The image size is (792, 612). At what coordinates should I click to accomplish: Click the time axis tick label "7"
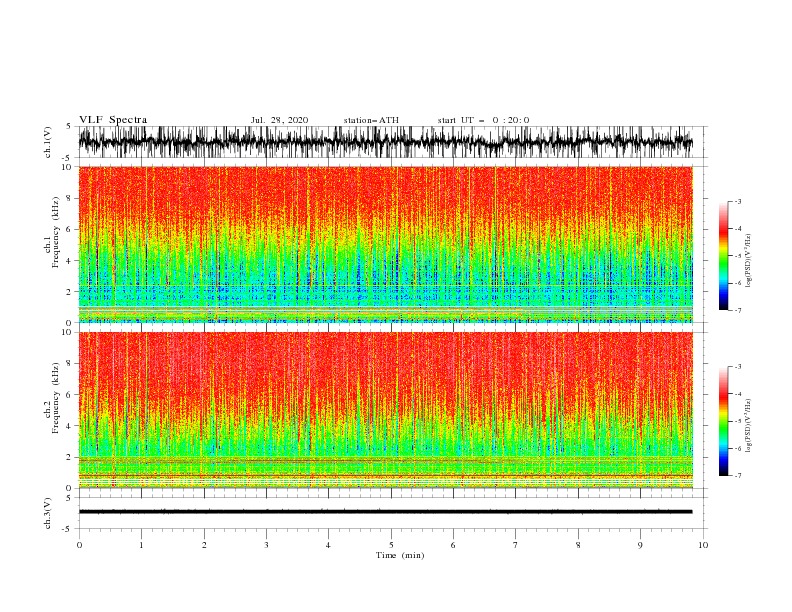516,545
